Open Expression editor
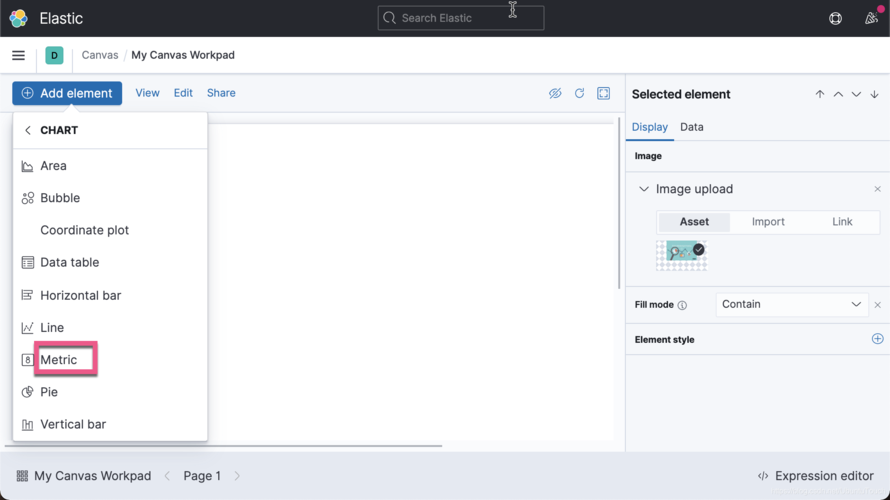 (x=816, y=476)
